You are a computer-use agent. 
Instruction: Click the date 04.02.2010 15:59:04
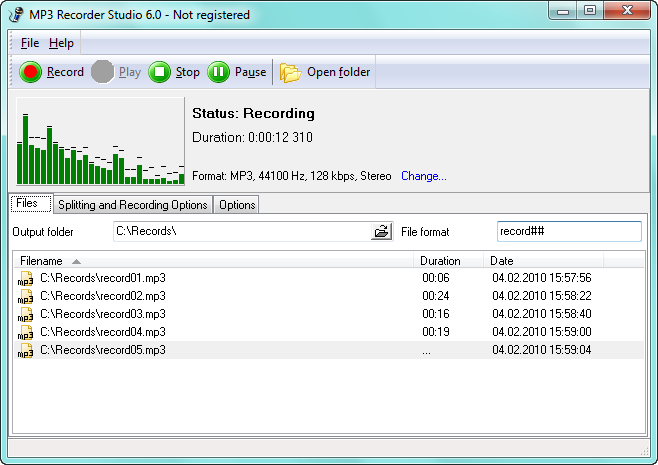(542, 350)
